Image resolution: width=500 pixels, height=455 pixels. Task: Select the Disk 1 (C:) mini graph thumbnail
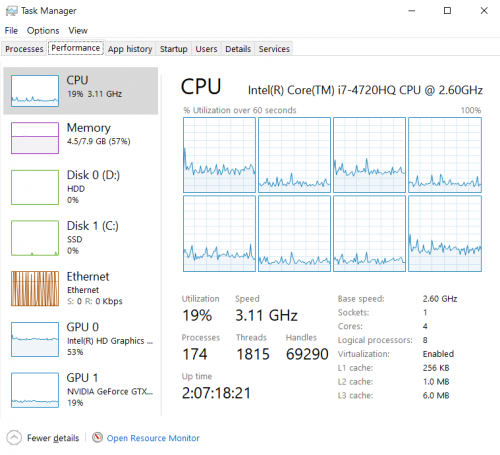[35, 238]
